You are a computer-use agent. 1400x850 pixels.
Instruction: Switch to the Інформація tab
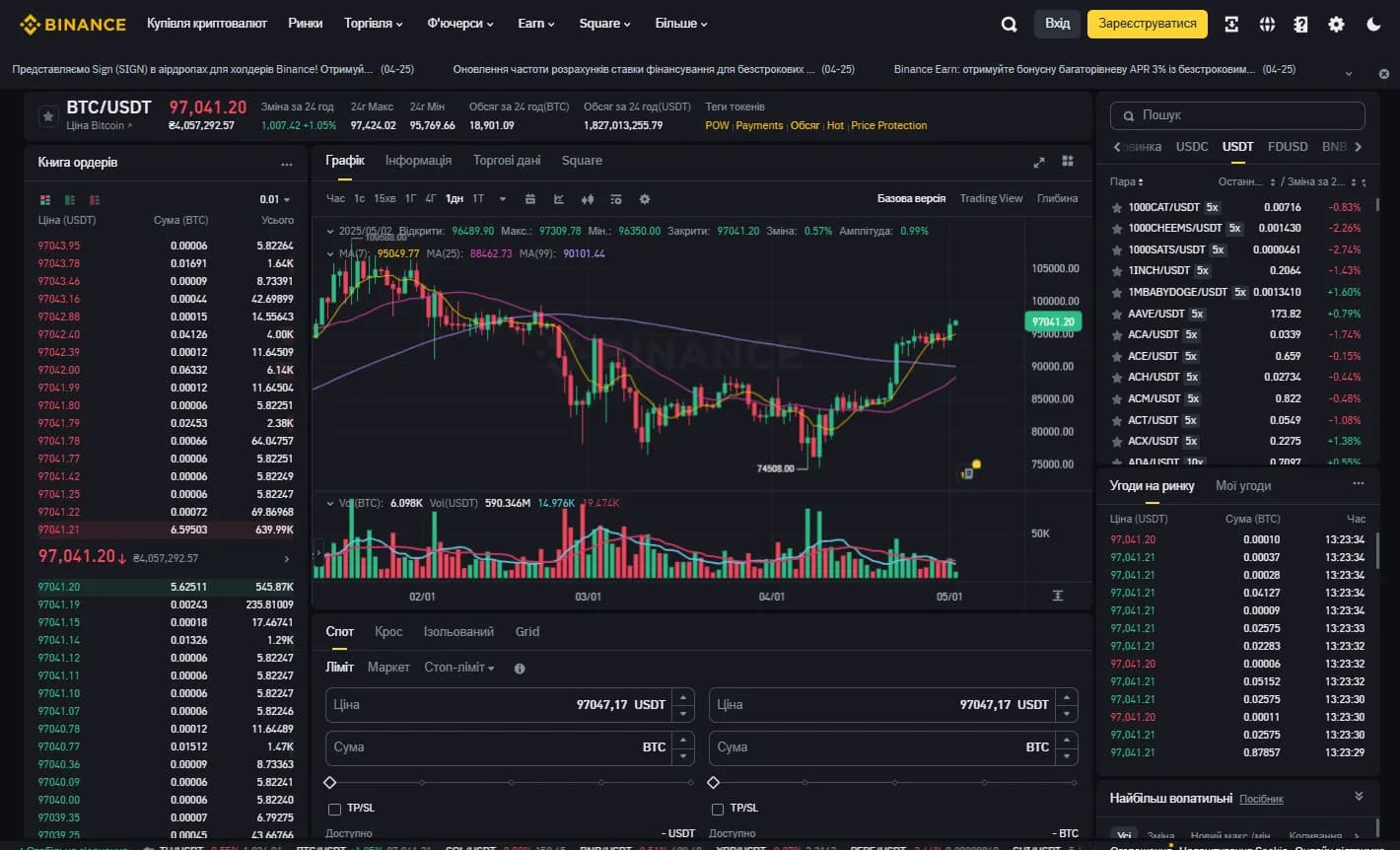(x=418, y=161)
